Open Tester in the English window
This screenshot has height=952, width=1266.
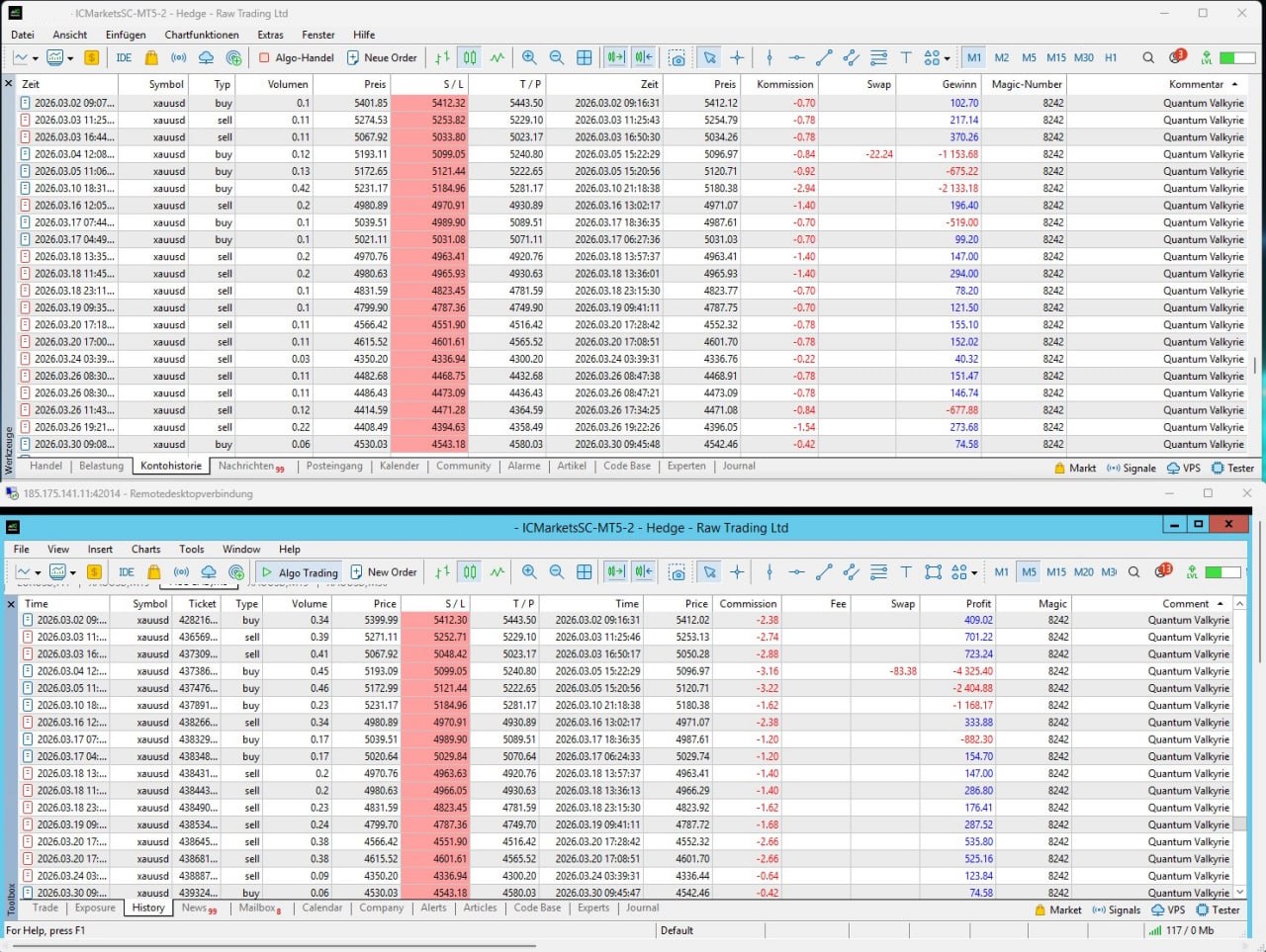click(x=1218, y=909)
